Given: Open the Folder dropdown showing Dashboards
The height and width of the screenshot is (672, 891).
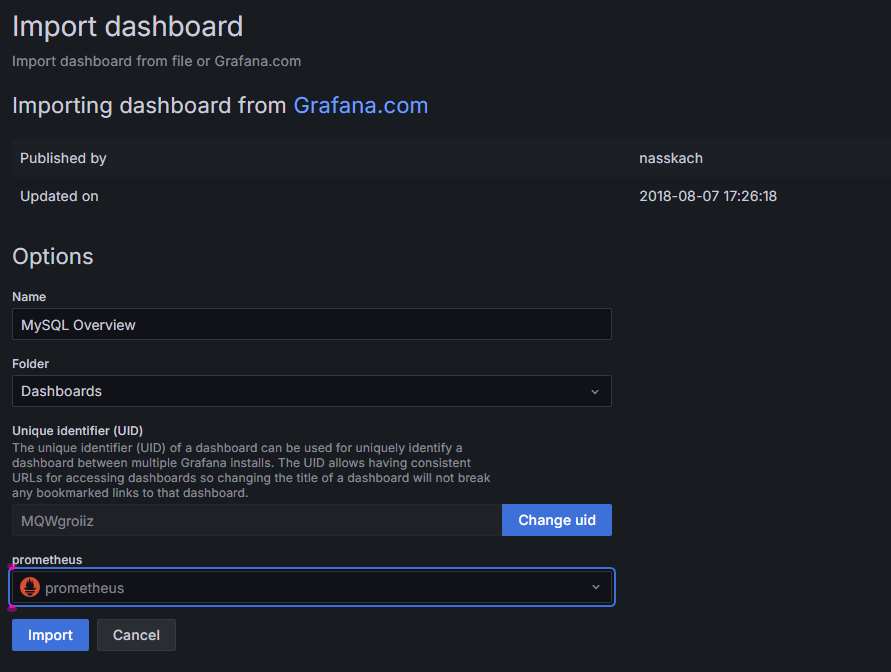Looking at the screenshot, I should point(311,391).
